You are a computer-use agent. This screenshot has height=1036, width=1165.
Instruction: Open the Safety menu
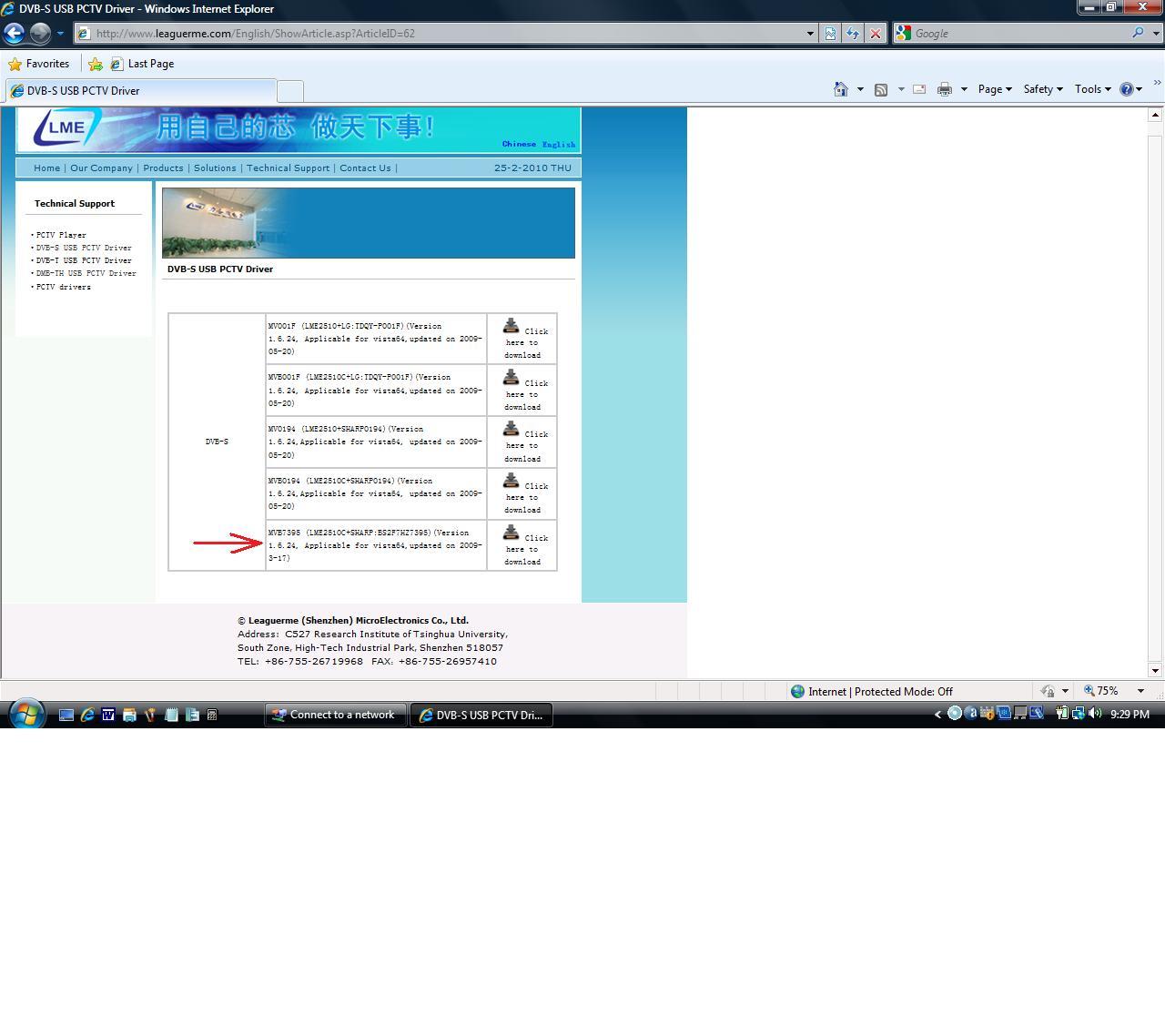[x=1043, y=89]
